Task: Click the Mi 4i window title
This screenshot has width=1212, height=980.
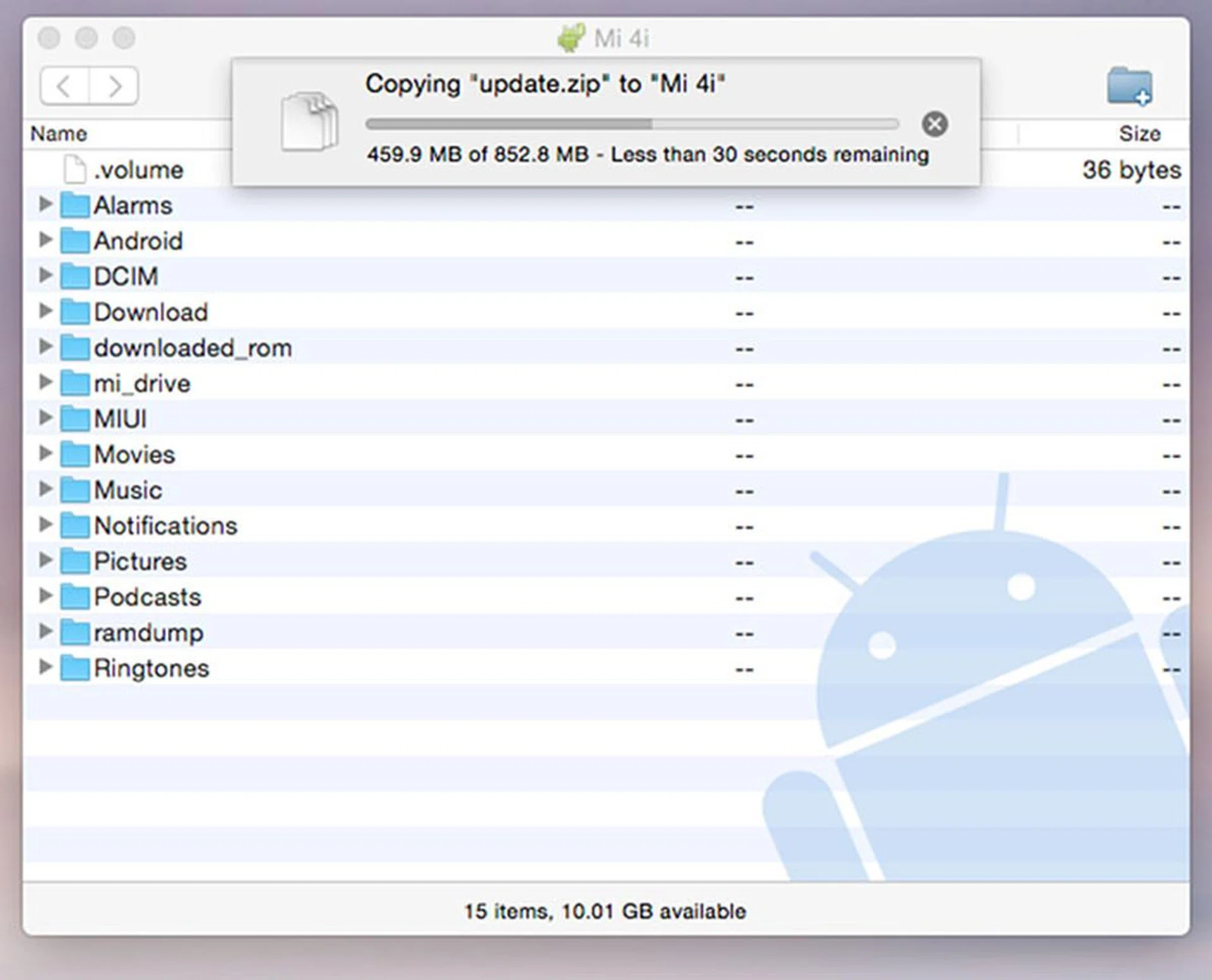Action: [621, 39]
